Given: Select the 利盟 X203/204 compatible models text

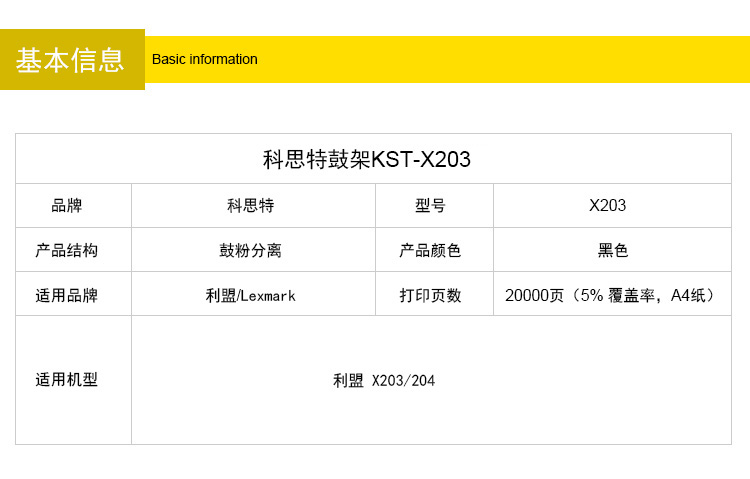Looking at the screenshot, I should (x=384, y=381).
